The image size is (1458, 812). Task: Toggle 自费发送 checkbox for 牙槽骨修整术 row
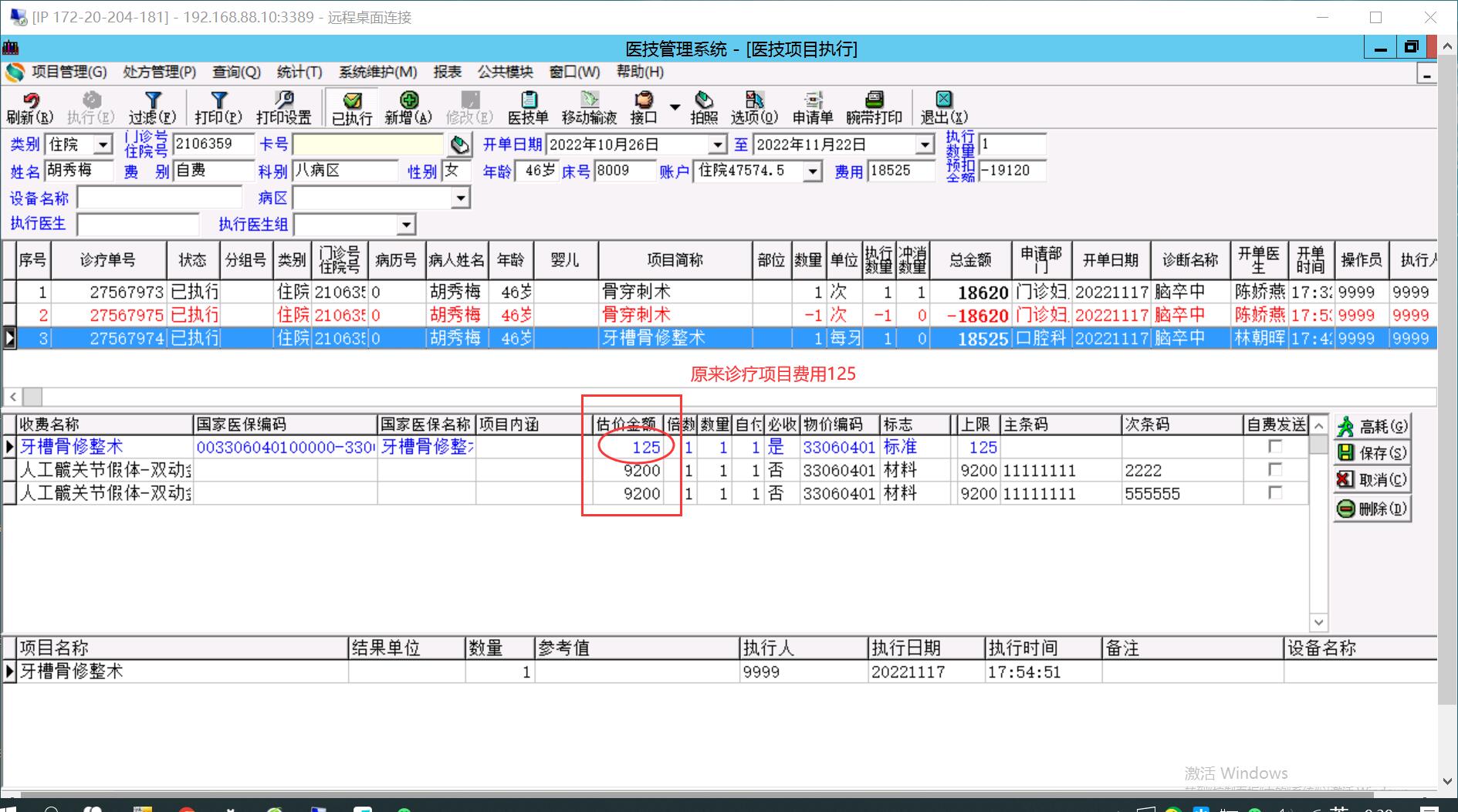(x=1275, y=447)
